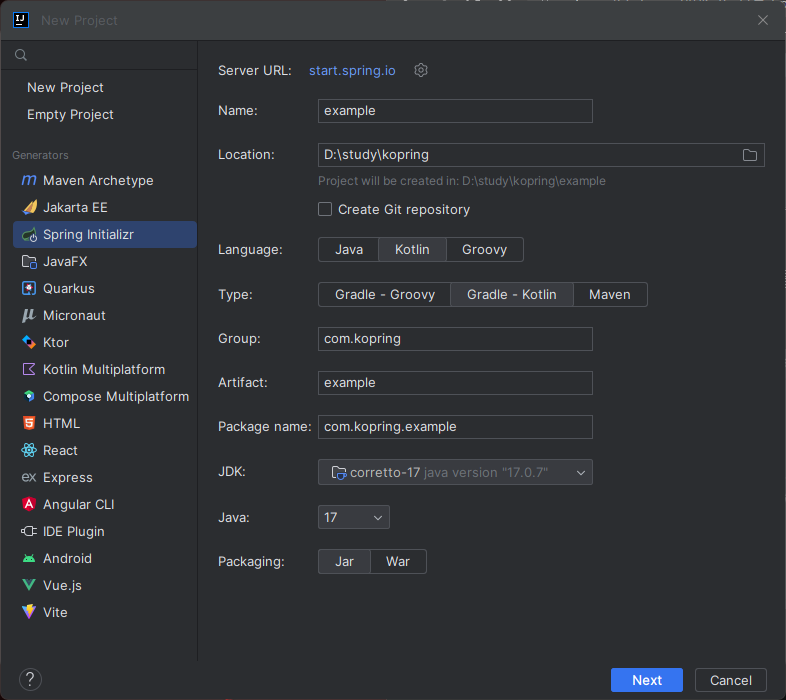The image size is (786, 700).
Task: Click the Express ex icon
Action: 29,477
